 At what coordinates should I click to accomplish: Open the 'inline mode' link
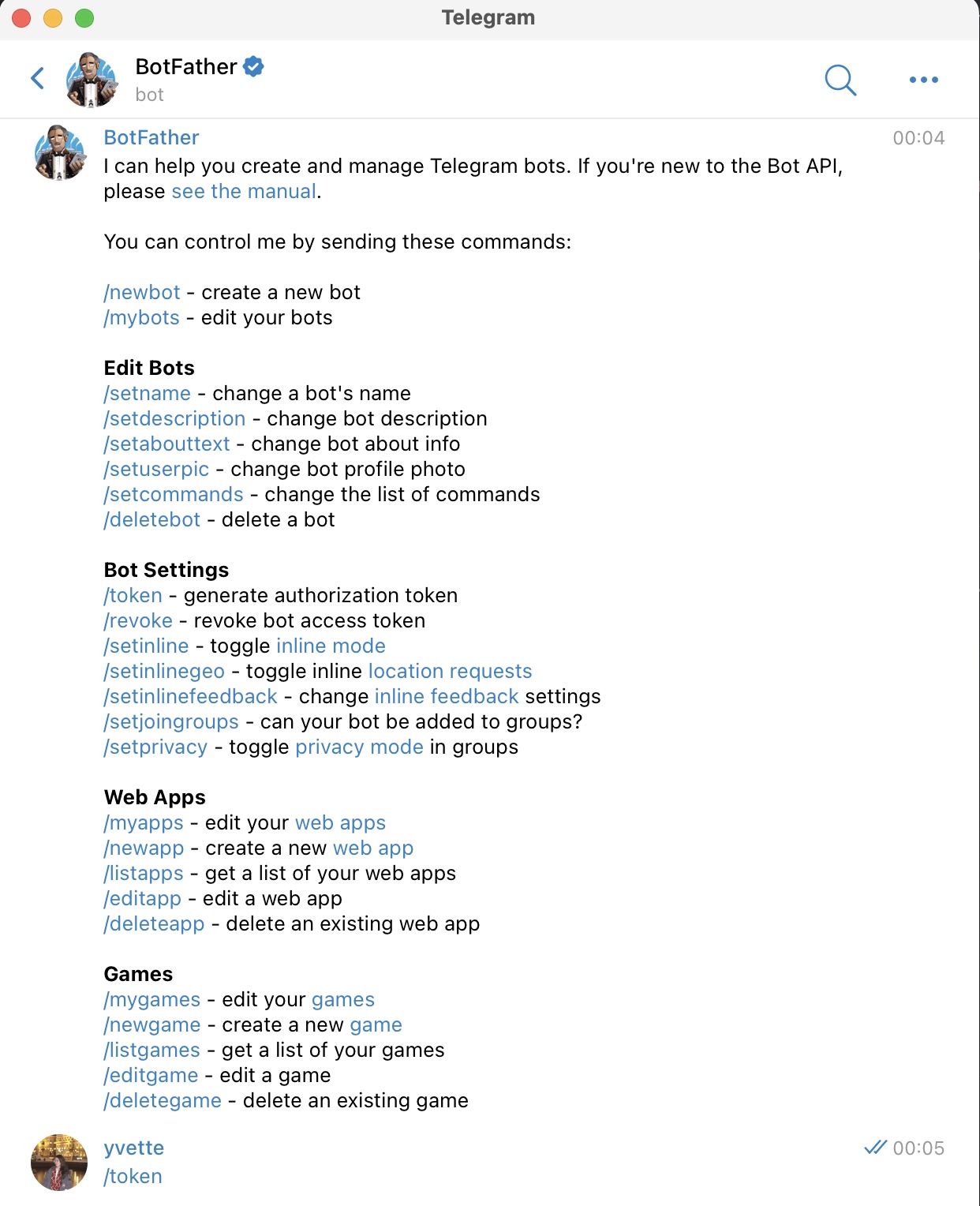point(331,646)
